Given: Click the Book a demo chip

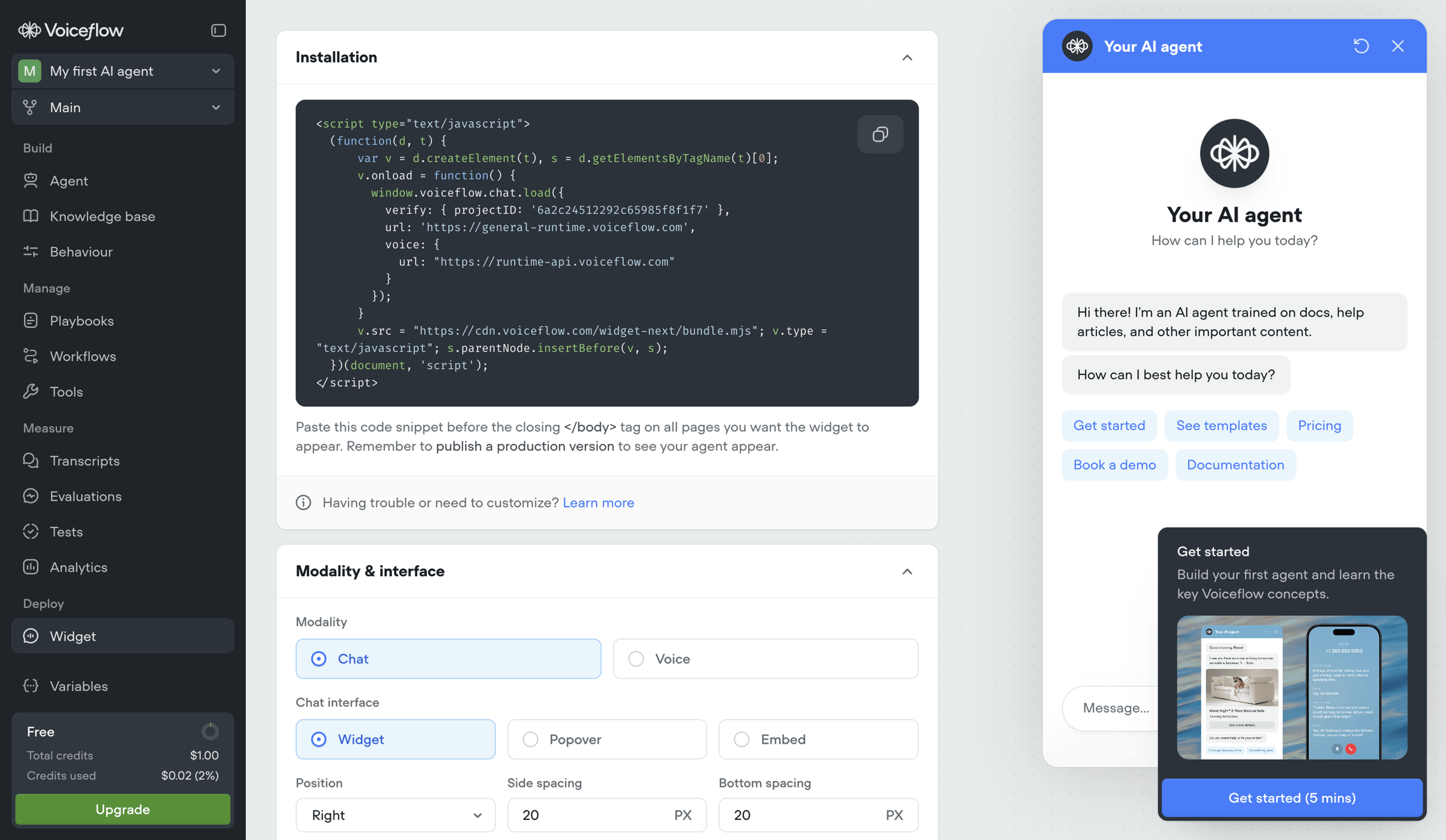Looking at the screenshot, I should tap(1115, 465).
